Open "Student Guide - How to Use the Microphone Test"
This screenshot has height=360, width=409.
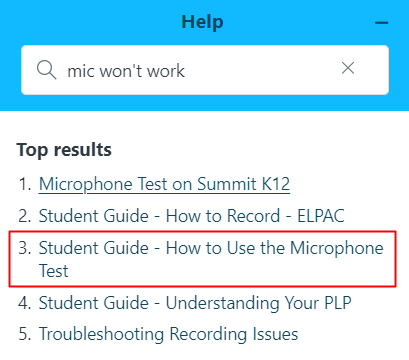(x=211, y=259)
